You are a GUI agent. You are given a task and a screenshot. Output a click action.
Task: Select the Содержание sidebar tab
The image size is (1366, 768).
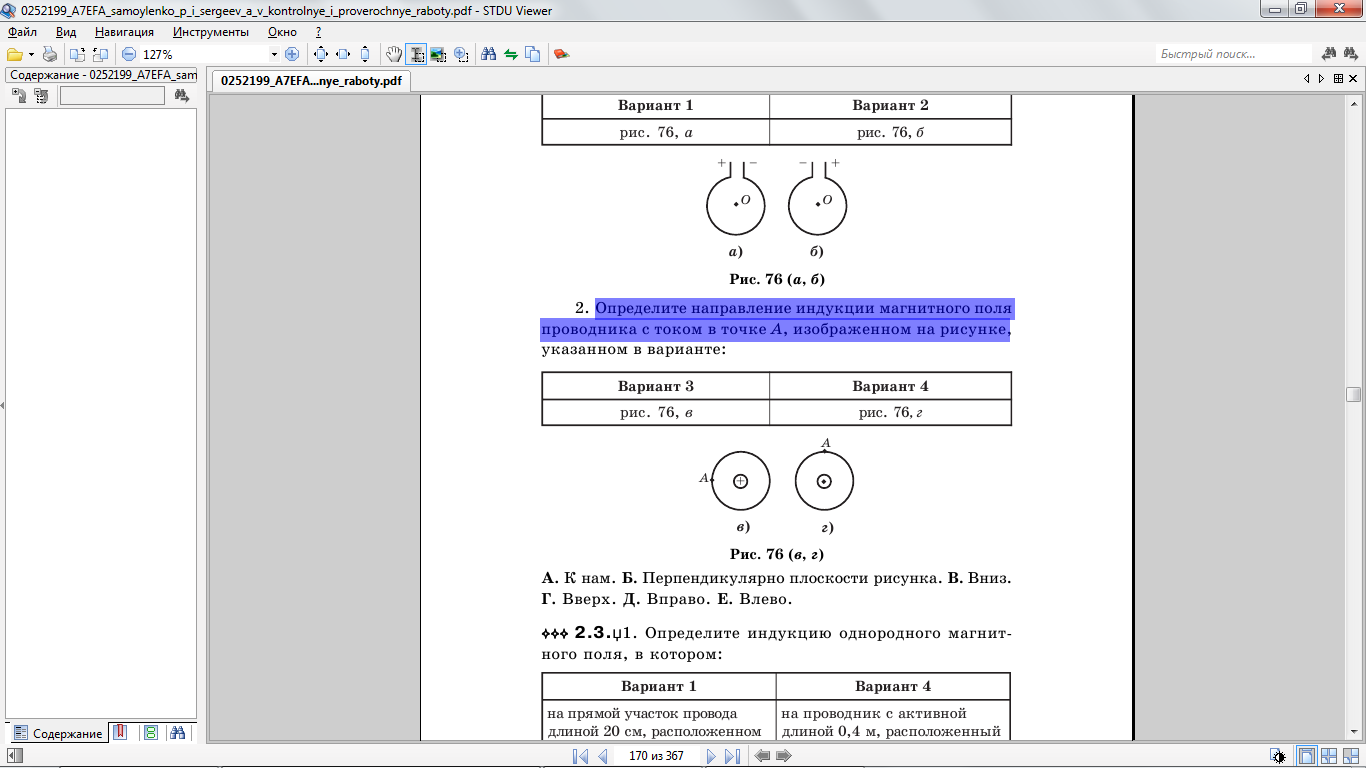click(58, 733)
